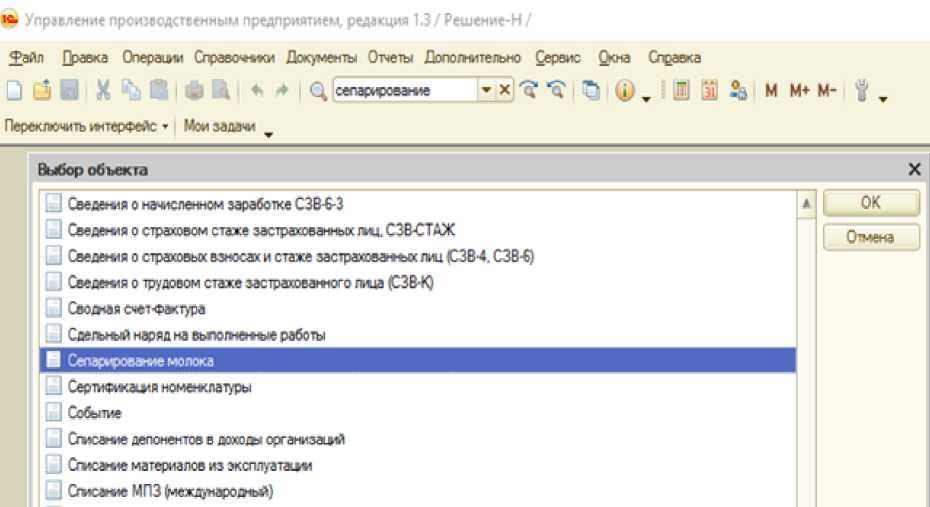The image size is (930, 507).
Task: Select 'Сведения о начисленном заработке СЗВ-6-3'
Action: tap(417, 203)
